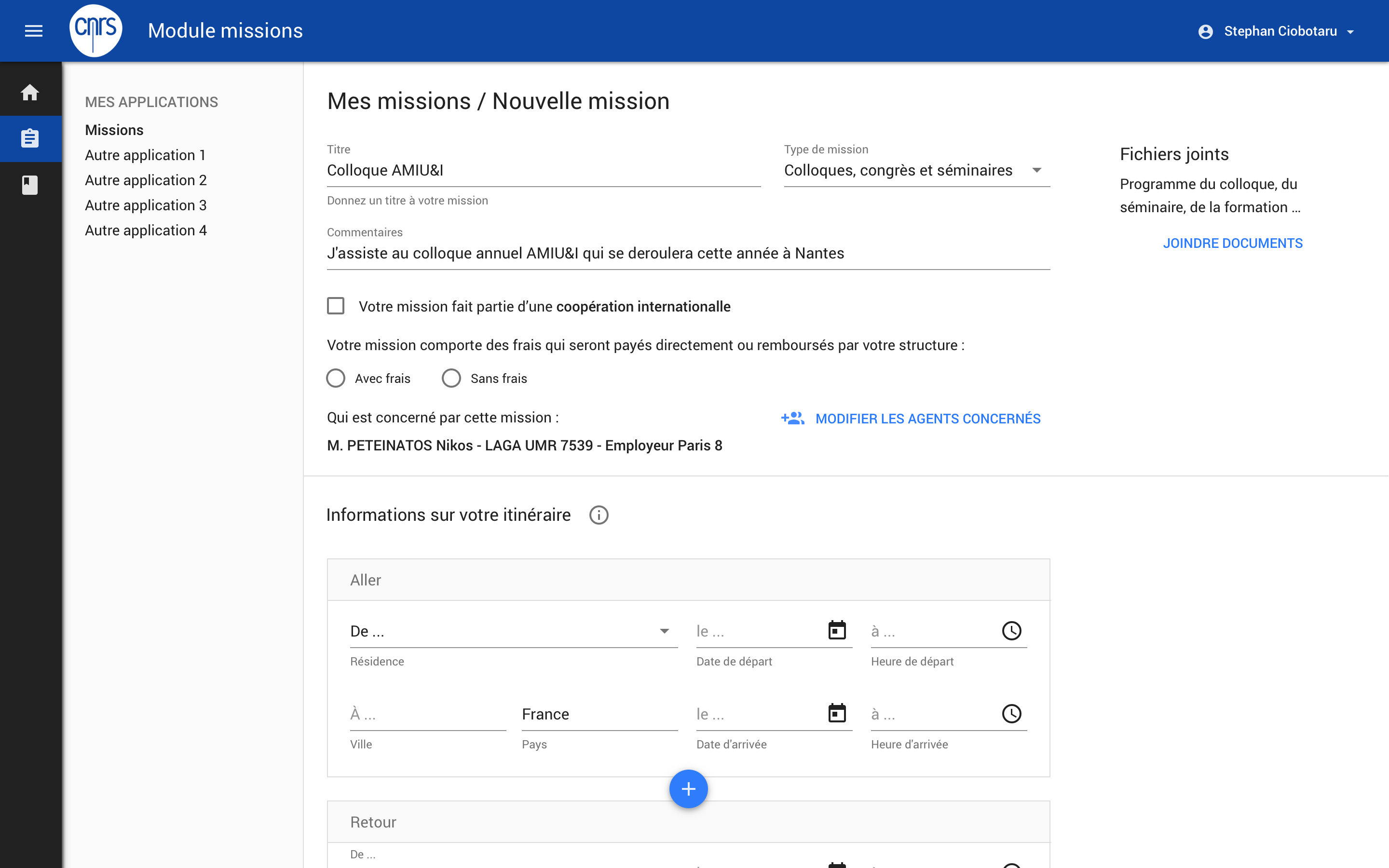Select the Sans frais option
The height and width of the screenshot is (868, 1389).
pos(452,378)
